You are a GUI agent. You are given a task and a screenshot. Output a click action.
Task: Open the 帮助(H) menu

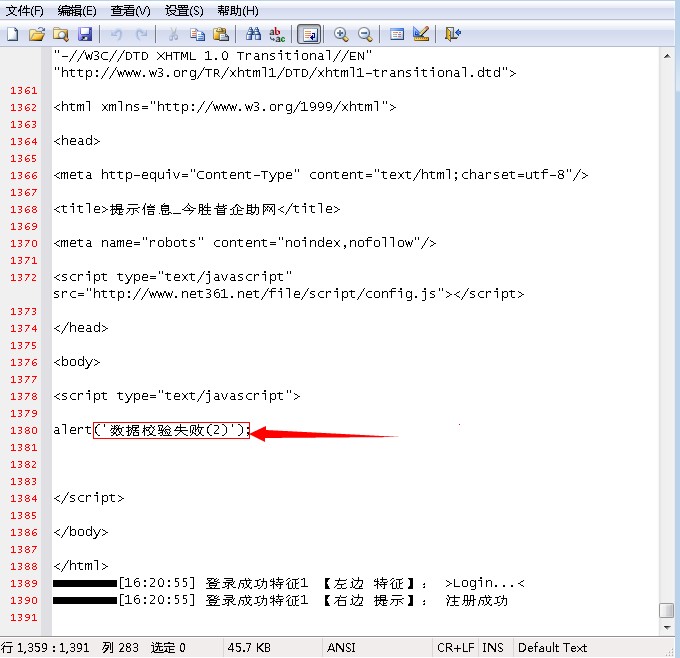click(x=238, y=10)
